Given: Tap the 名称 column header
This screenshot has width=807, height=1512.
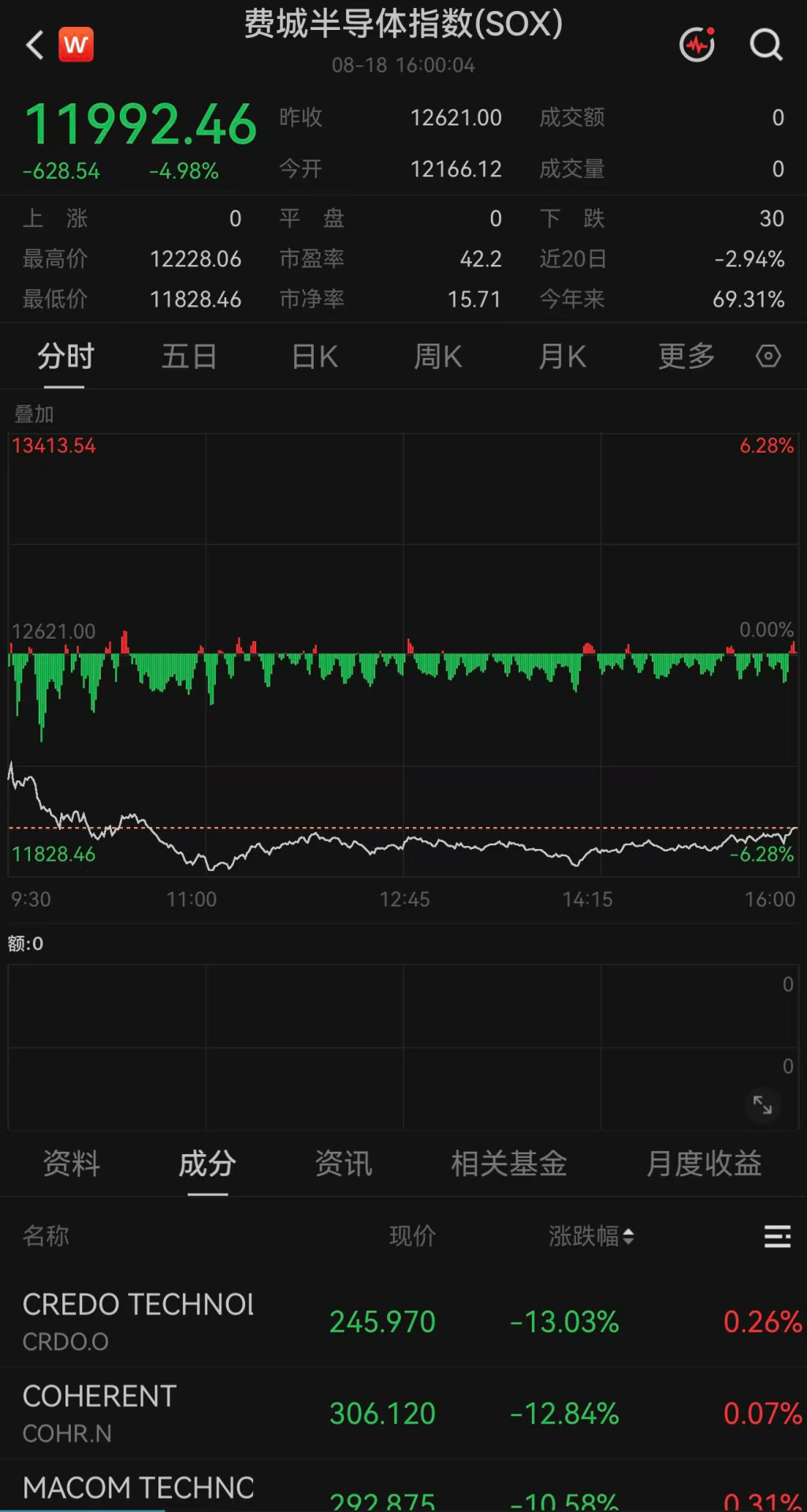Looking at the screenshot, I should coord(46,1236).
